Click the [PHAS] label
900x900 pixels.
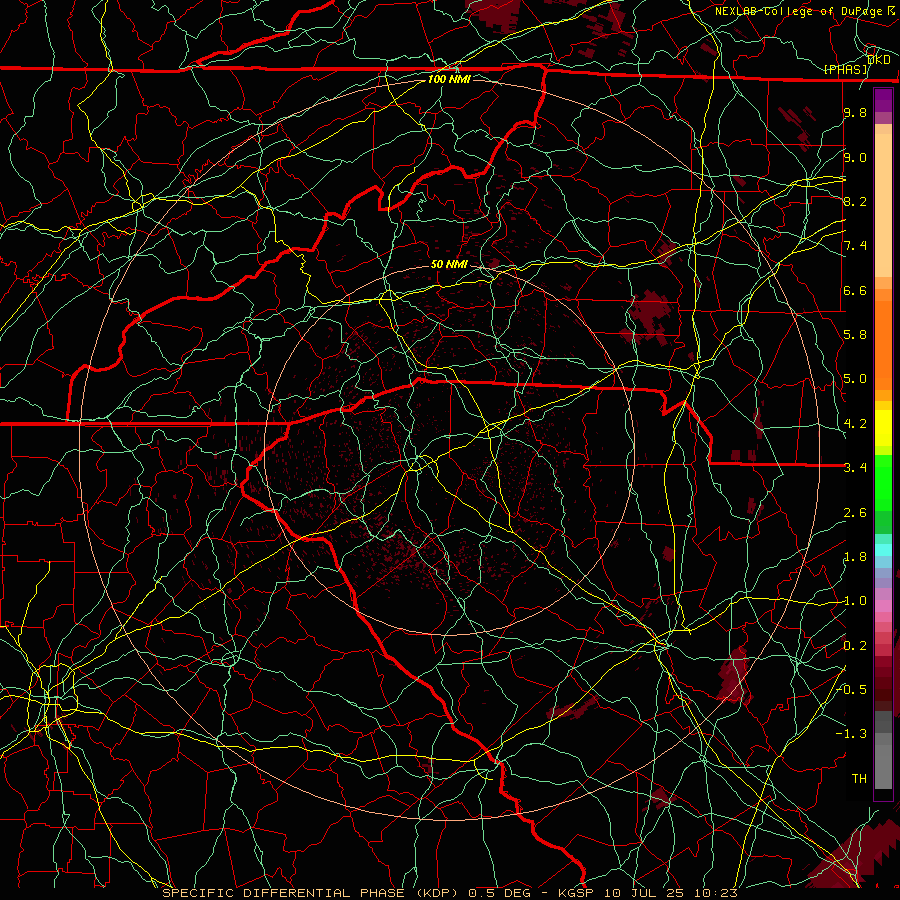pos(845,70)
